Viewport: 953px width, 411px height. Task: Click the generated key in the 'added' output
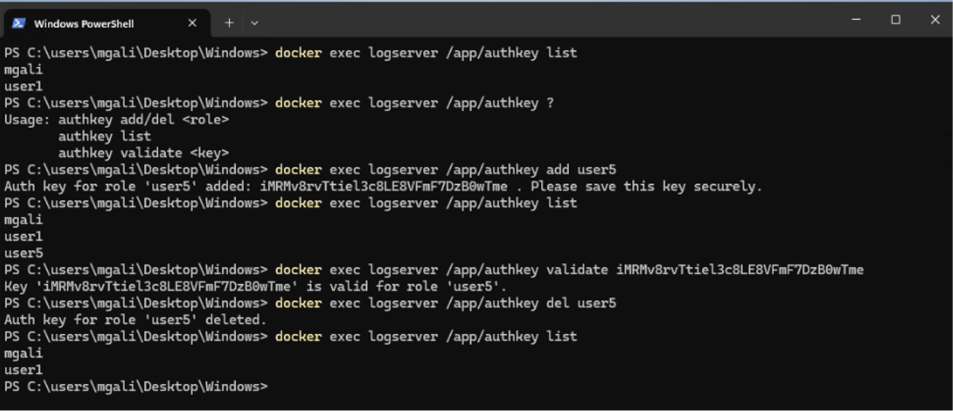[384, 186]
